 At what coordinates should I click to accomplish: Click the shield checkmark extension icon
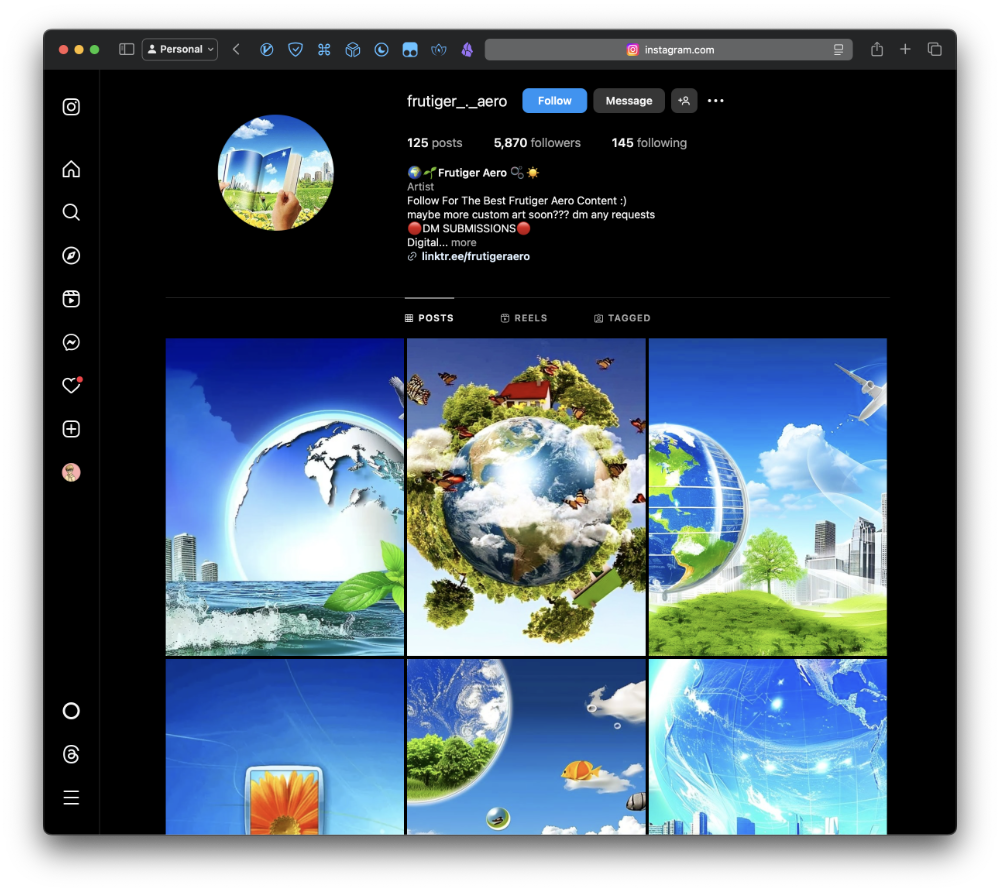295,49
